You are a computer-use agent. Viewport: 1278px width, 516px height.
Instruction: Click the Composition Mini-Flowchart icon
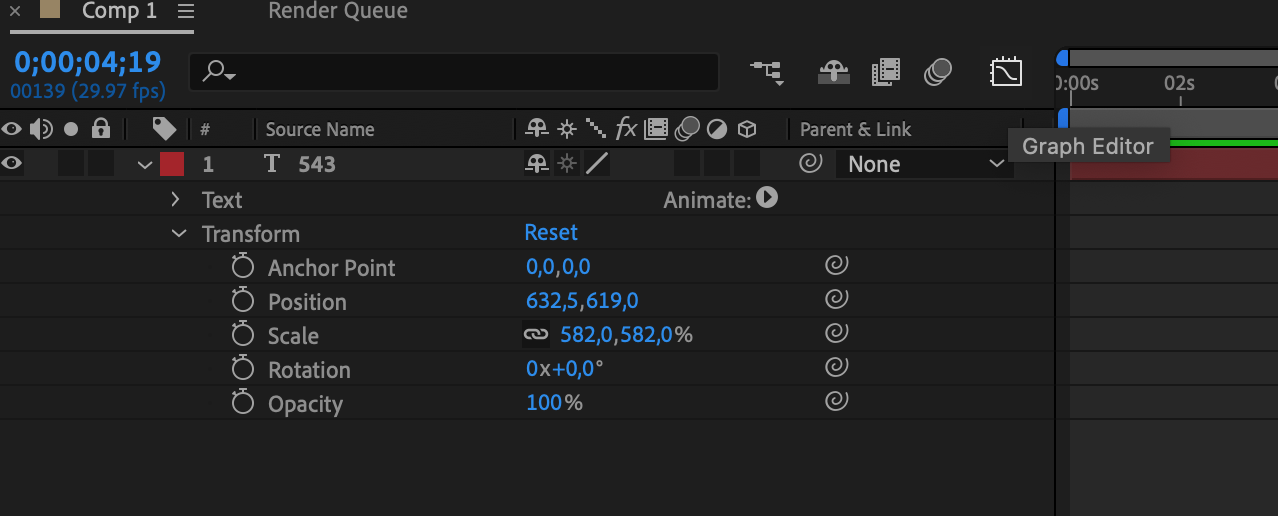tap(767, 72)
